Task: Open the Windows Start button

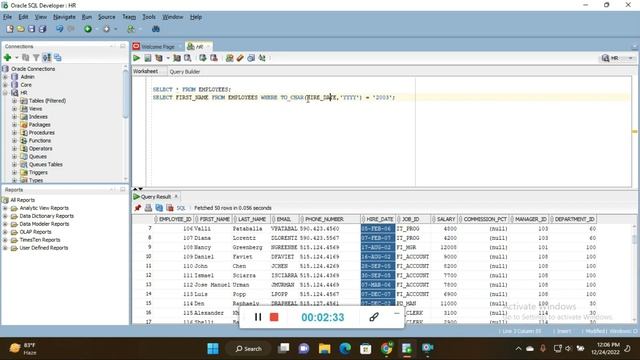Action: point(213,348)
